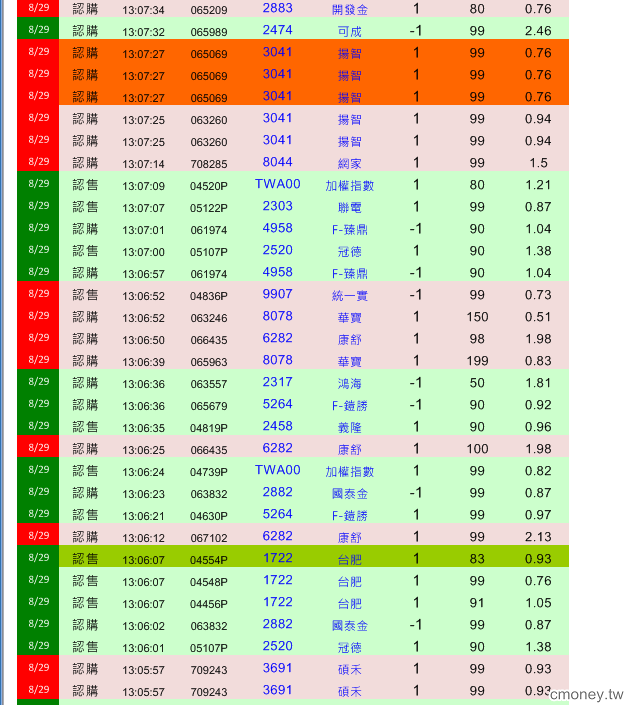The image size is (630, 705).
Task: Select warrant code 065209
Action: 209,10
